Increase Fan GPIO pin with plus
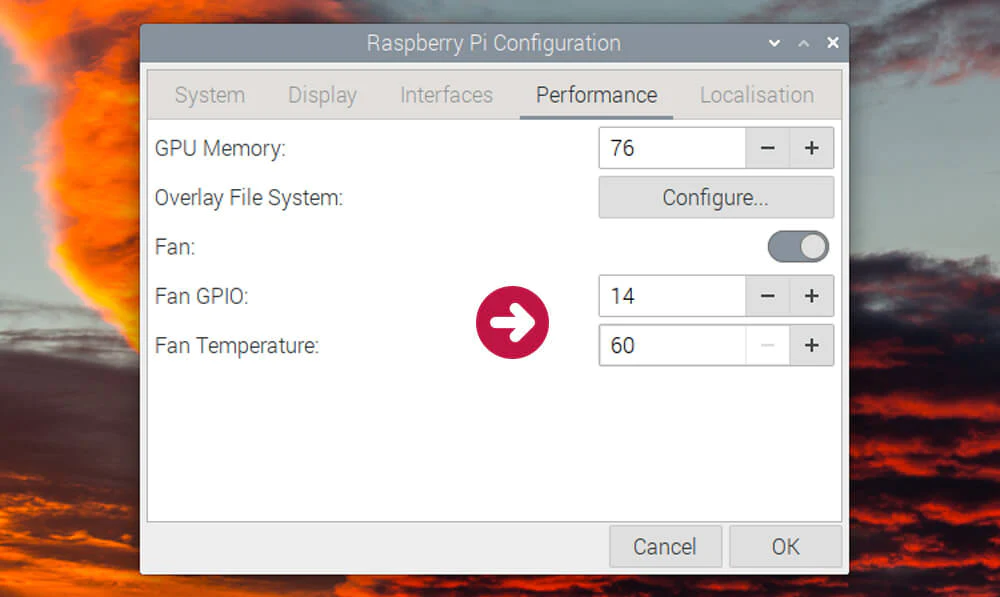Image resolution: width=1000 pixels, height=597 pixels. tap(812, 296)
